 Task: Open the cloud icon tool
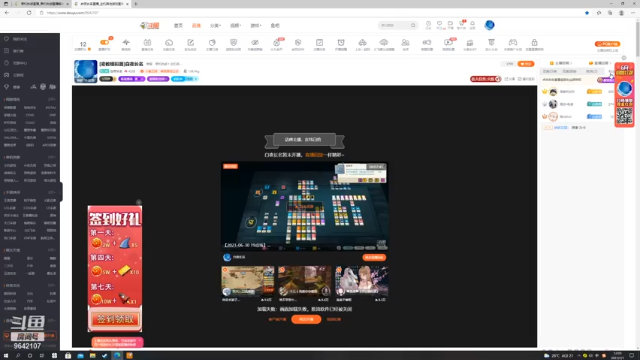click(x=169, y=42)
